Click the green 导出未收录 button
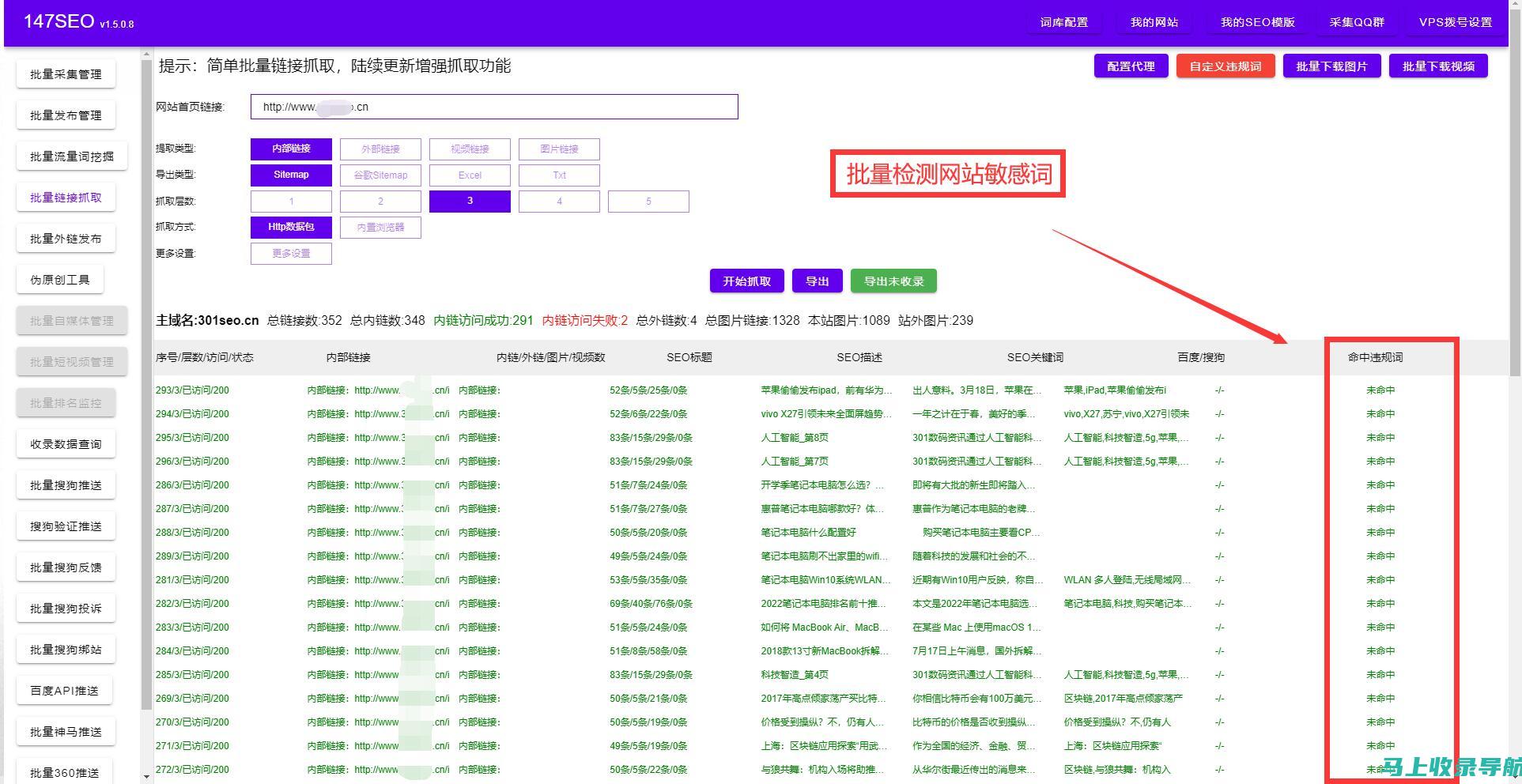Image resolution: width=1522 pixels, height=784 pixels. coord(893,281)
